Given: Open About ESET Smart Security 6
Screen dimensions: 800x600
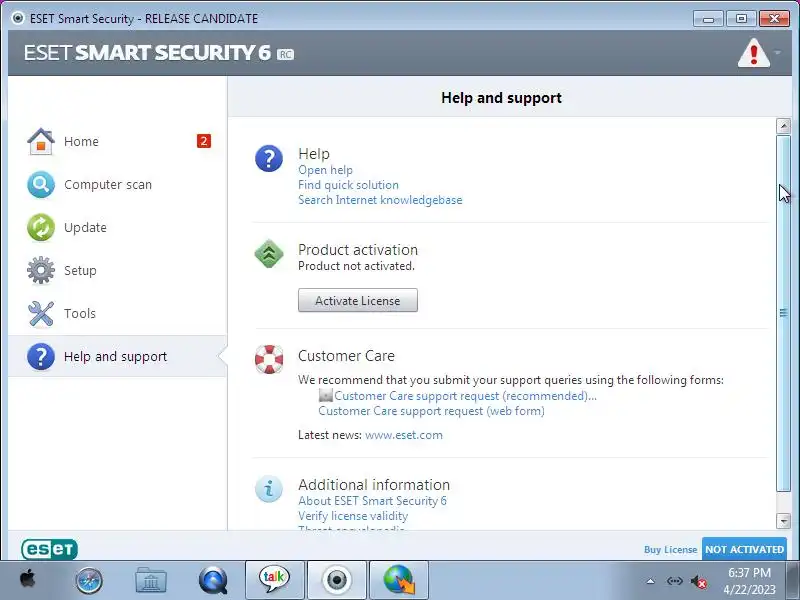Looking at the screenshot, I should [372, 501].
